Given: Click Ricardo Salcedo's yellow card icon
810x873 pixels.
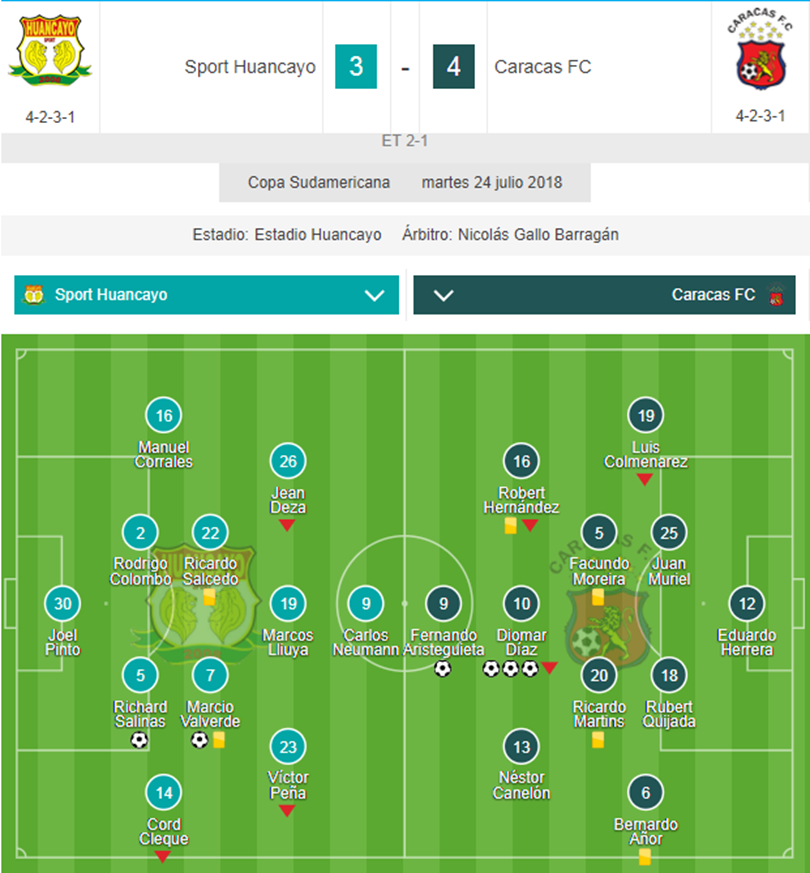Looking at the screenshot, I should point(209,597).
